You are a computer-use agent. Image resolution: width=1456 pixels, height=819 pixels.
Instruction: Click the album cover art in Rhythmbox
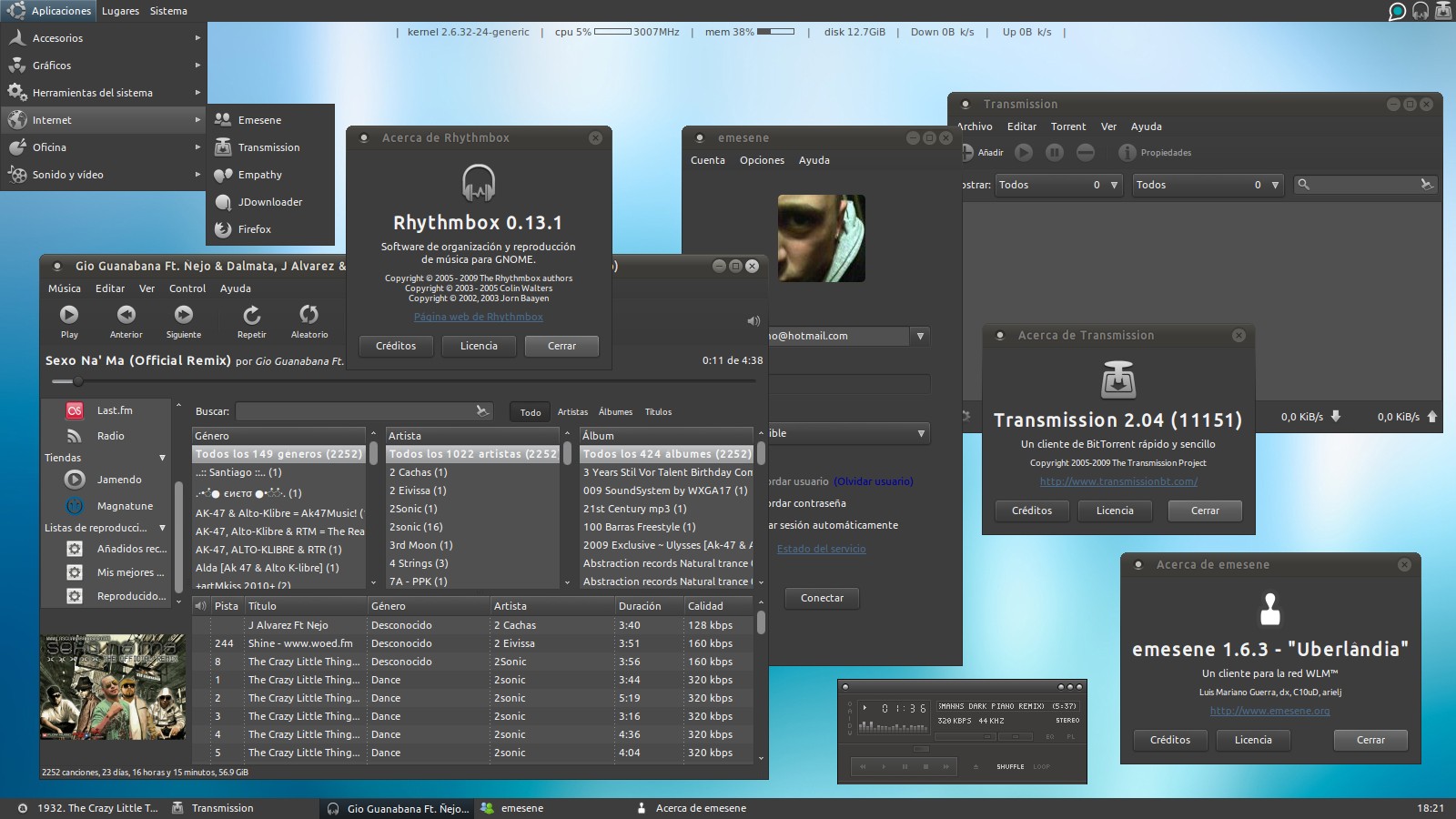[x=112, y=687]
